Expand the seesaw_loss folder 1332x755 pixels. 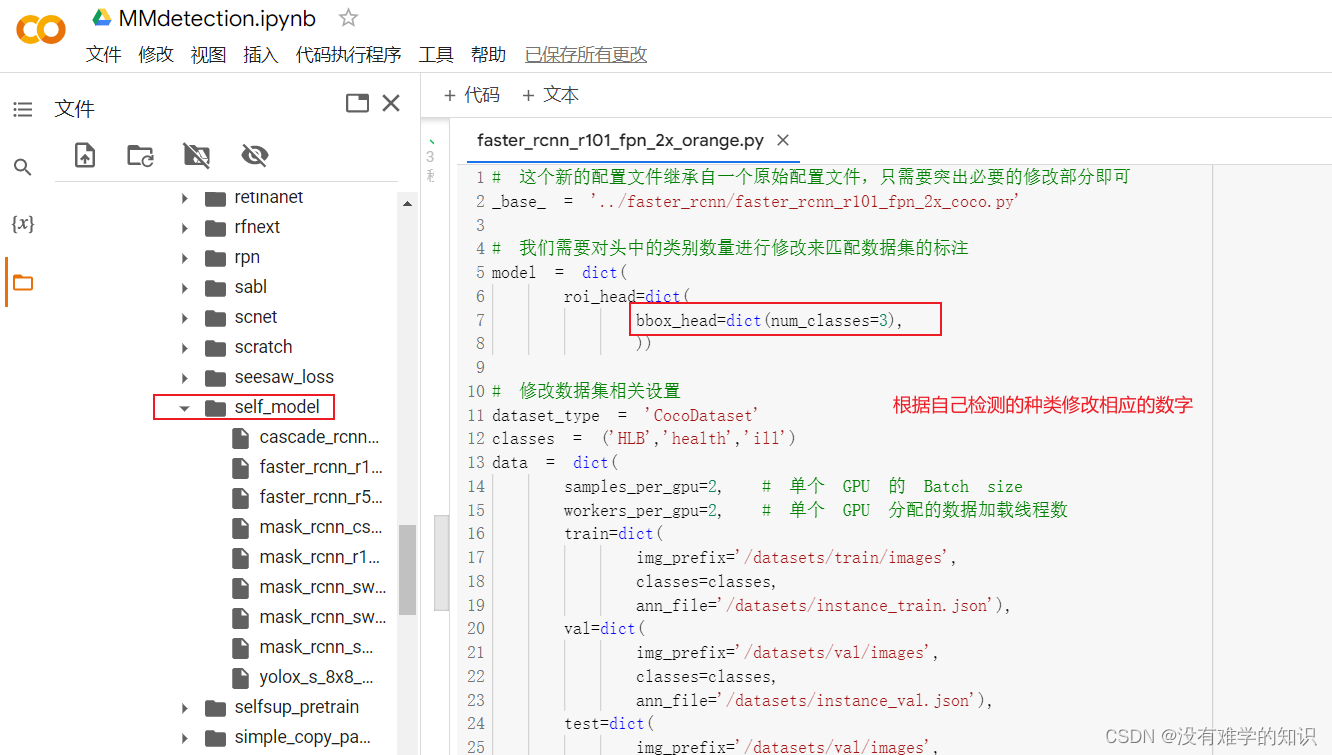point(185,378)
